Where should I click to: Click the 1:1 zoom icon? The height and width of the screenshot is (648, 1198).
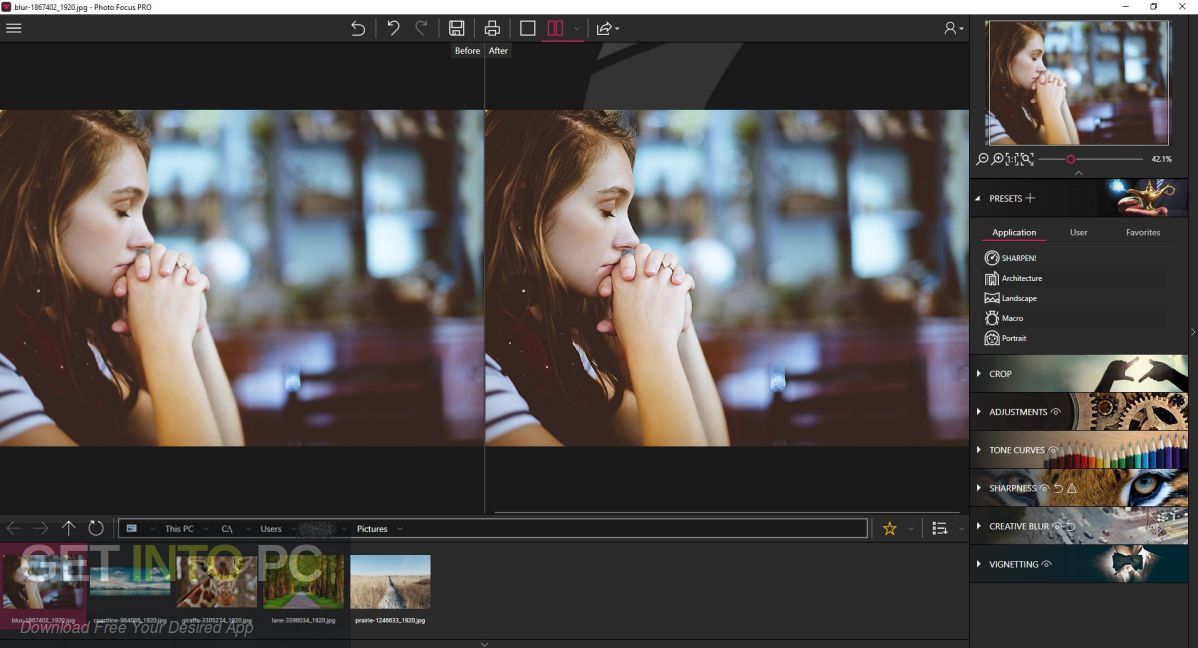click(x=1012, y=159)
